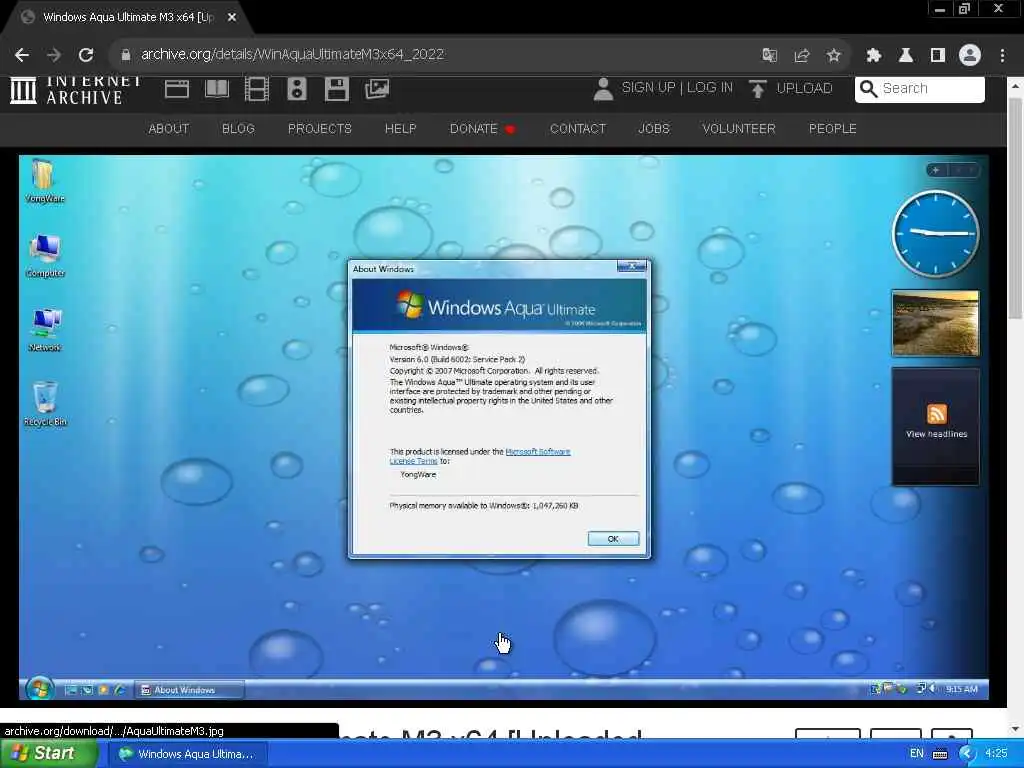This screenshot has width=1024, height=768.
Task: Click the SIGN UP link
Action: click(648, 88)
